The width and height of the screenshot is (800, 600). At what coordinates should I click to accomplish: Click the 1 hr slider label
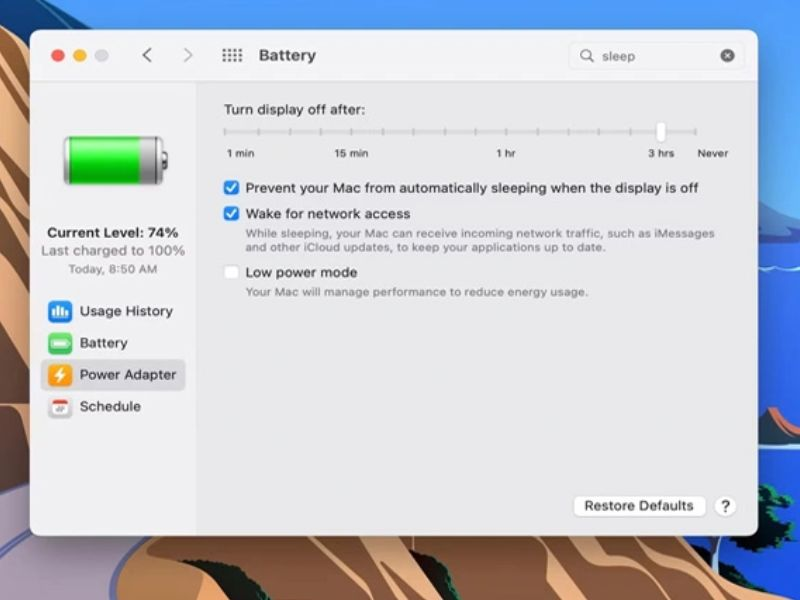[x=506, y=153]
